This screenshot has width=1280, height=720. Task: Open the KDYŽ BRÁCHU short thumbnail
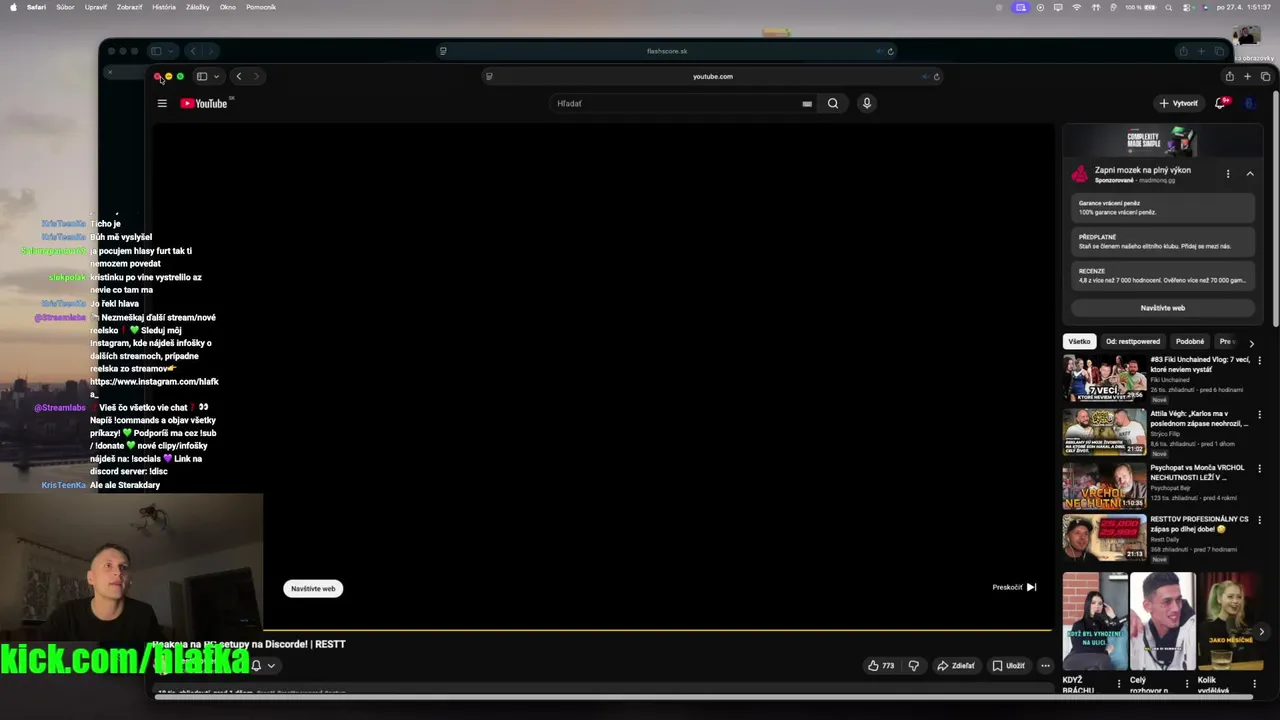(1095, 621)
